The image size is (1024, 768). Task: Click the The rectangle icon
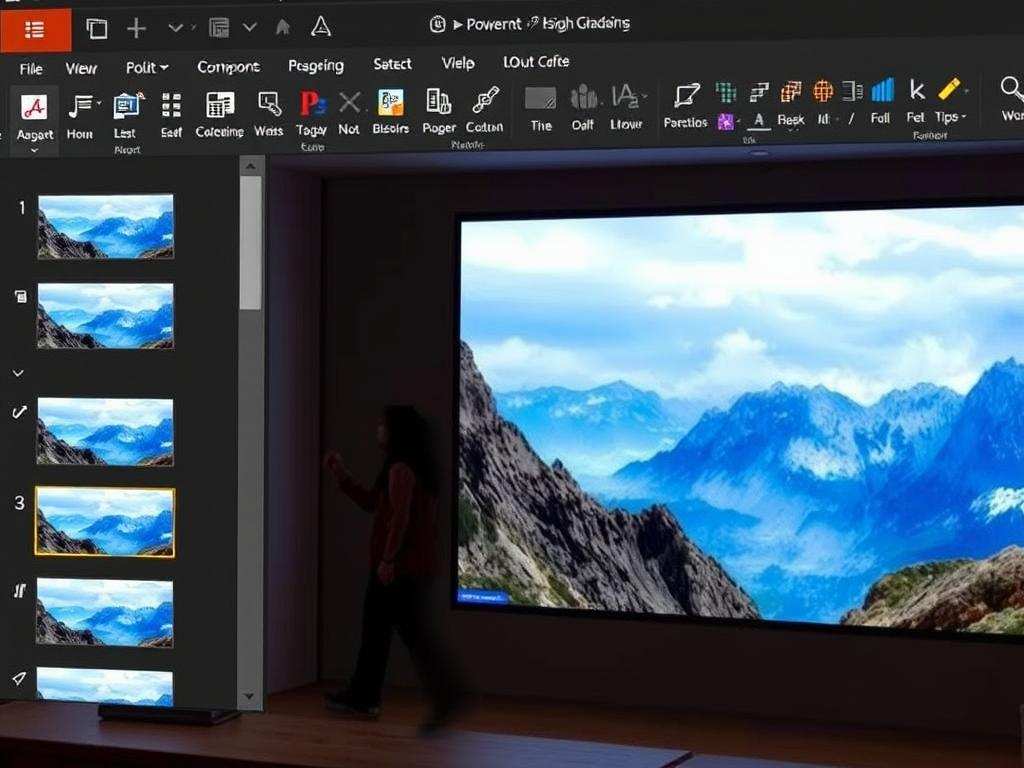pos(541,99)
